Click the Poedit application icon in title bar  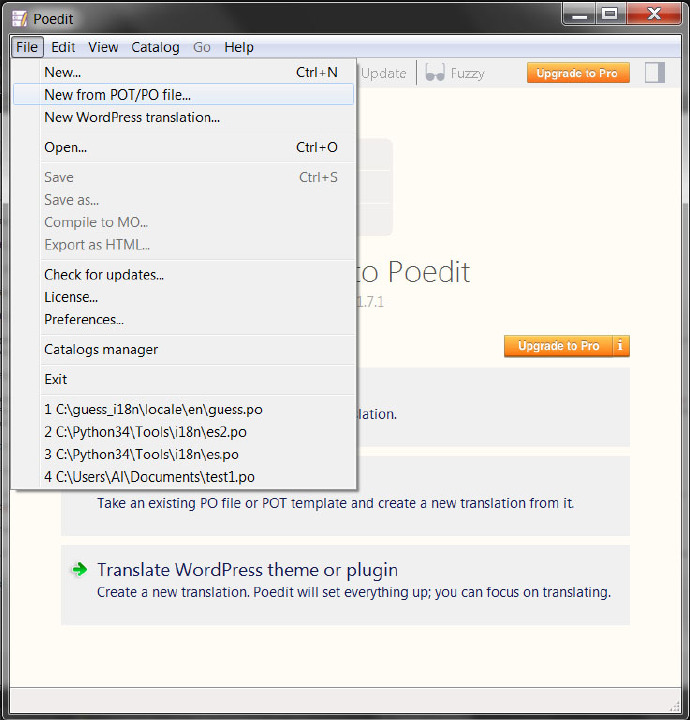(x=19, y=18)
